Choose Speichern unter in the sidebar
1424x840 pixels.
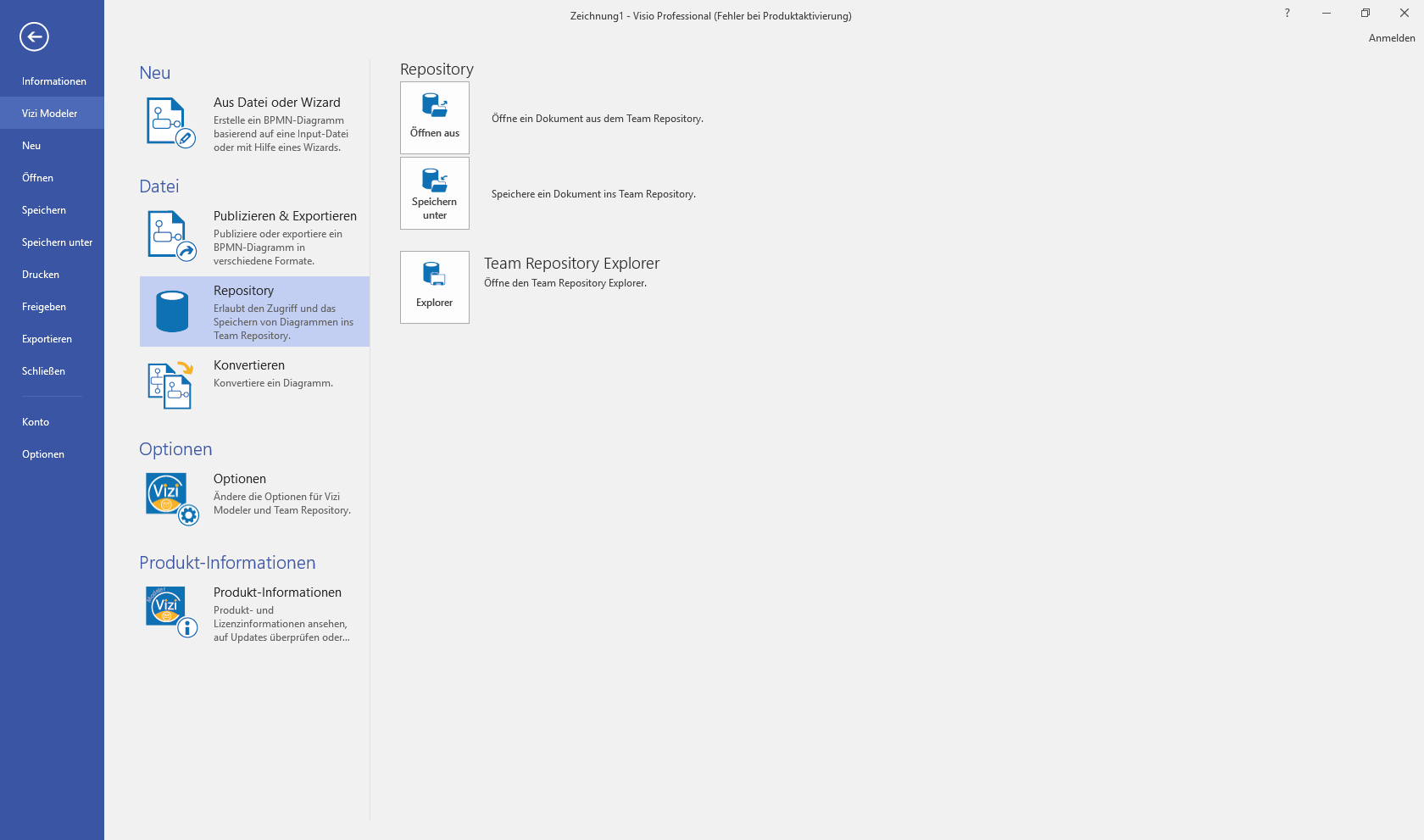coord(53,242)
